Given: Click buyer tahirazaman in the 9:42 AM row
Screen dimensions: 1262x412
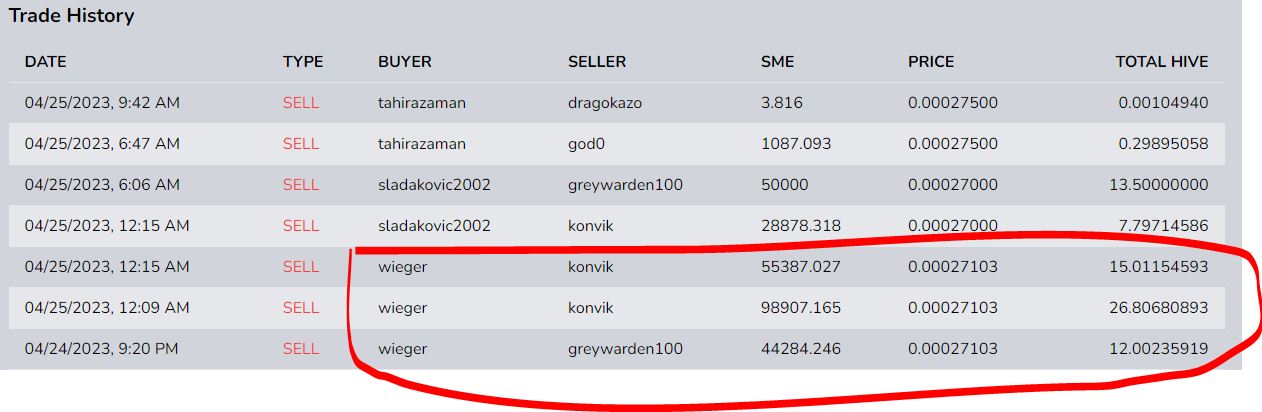Looking at the screenshot, I should [x=422, y=103].
